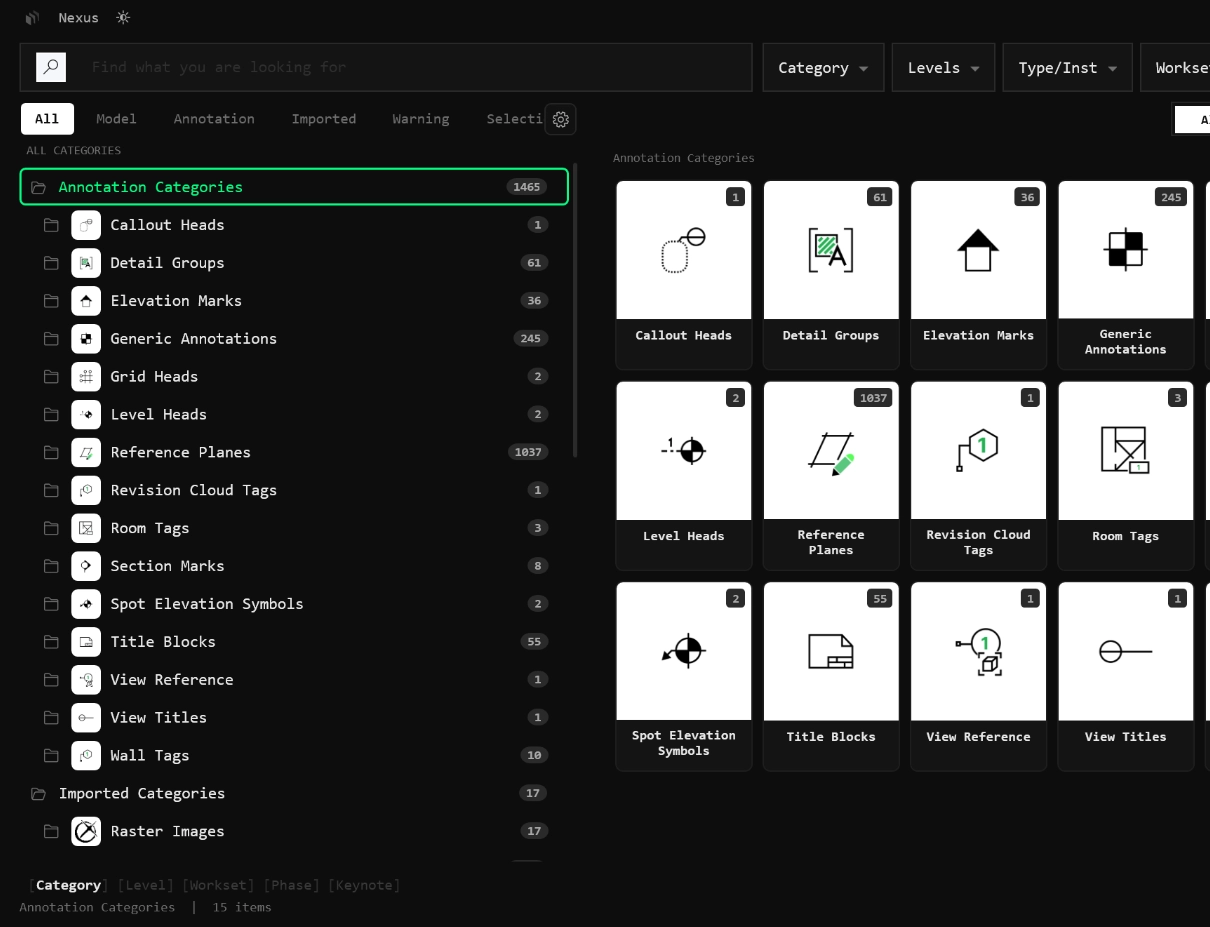The height and width of the screenshot is (927, 1210).
Task: Switch to the Model tab
Action: click(x=116, y=119)
